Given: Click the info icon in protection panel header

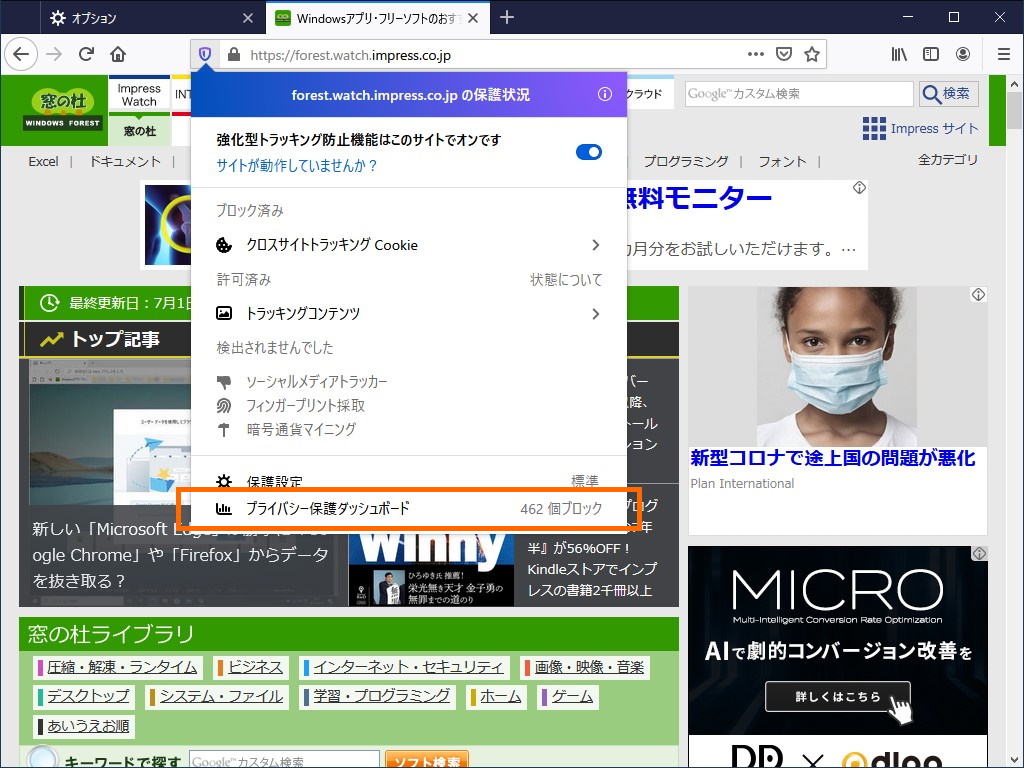Looking at the screenshot, I should (x=605, y=94).
